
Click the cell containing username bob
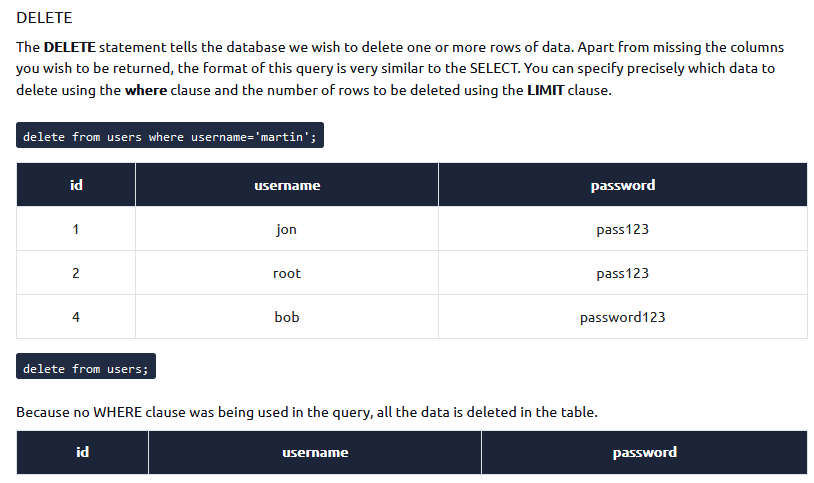click(287, 317)
